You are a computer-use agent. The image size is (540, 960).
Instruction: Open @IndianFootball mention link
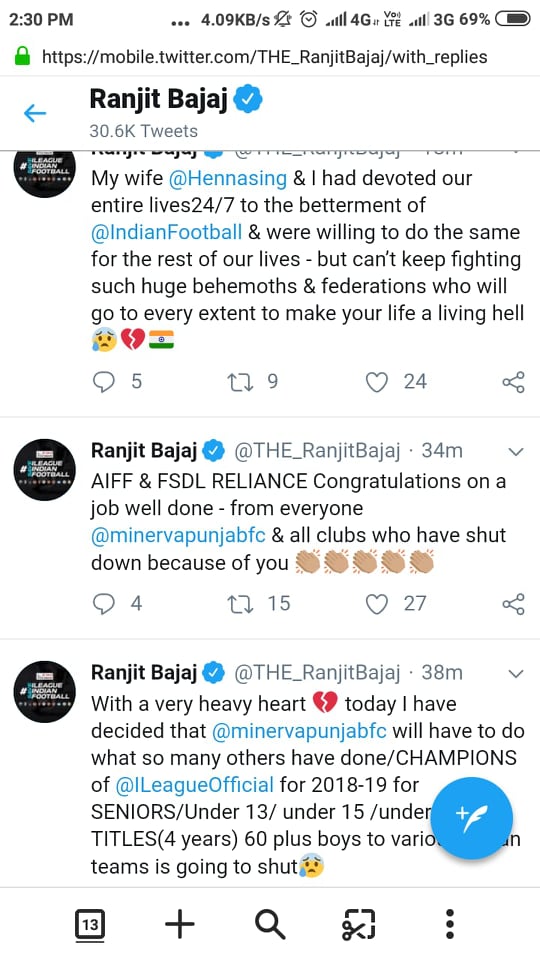[x=167, y=232]
